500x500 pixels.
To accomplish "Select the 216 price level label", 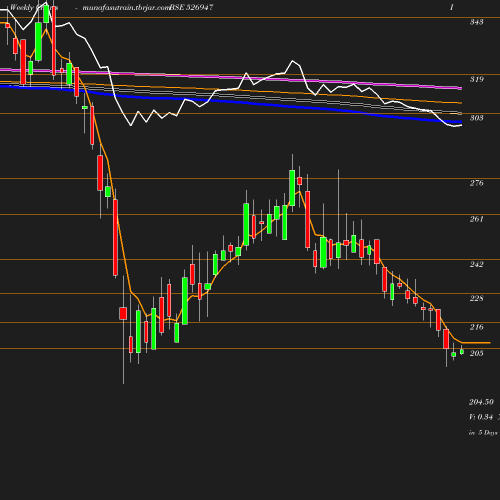I will [x=476, y=327].
